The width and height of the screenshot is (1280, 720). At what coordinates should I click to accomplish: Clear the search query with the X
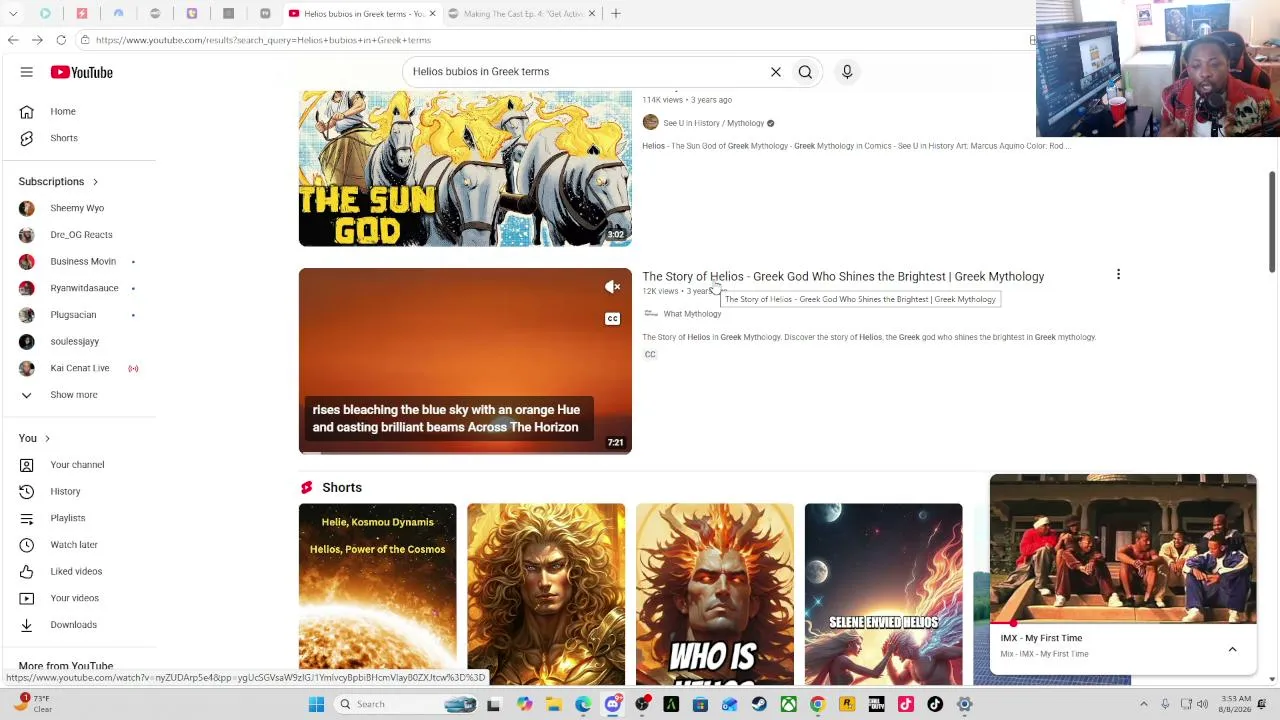[775, 72]
